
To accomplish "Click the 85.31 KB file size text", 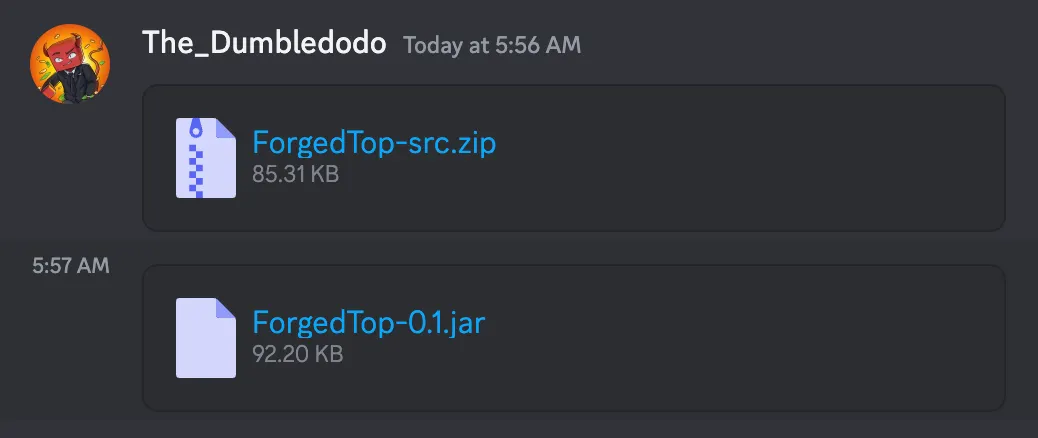I will [296, 174].
